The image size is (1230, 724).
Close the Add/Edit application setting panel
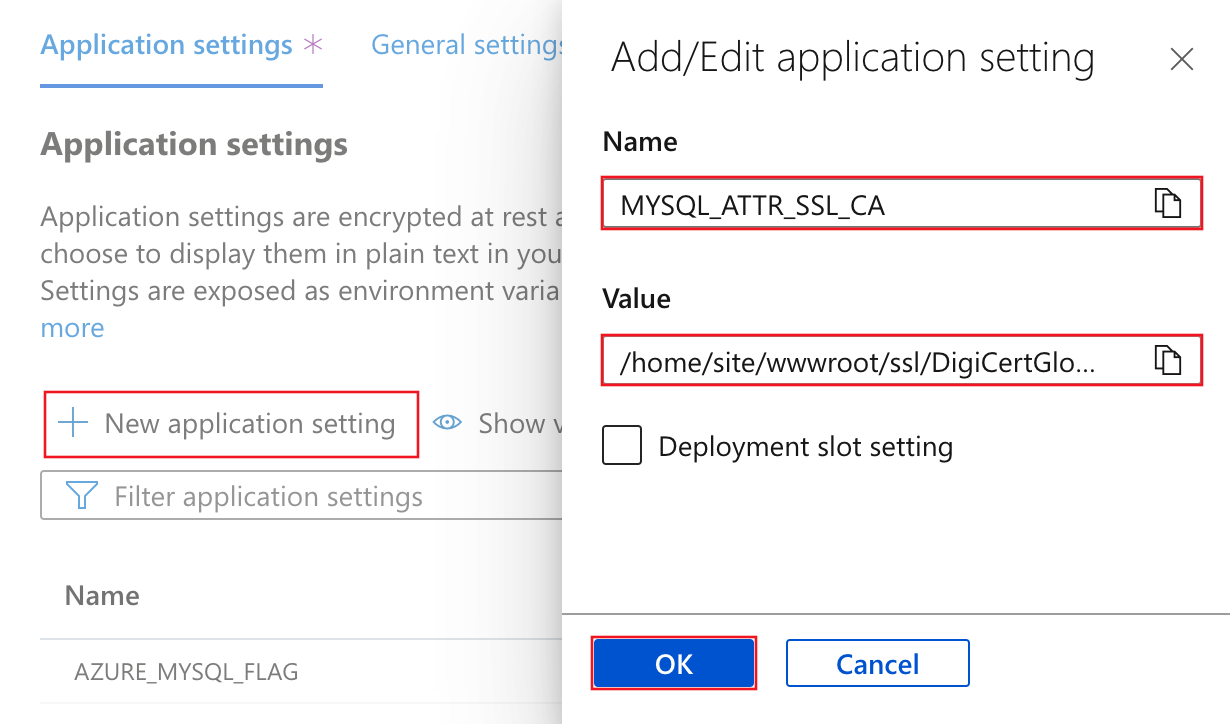click(x=1181, y=60)
